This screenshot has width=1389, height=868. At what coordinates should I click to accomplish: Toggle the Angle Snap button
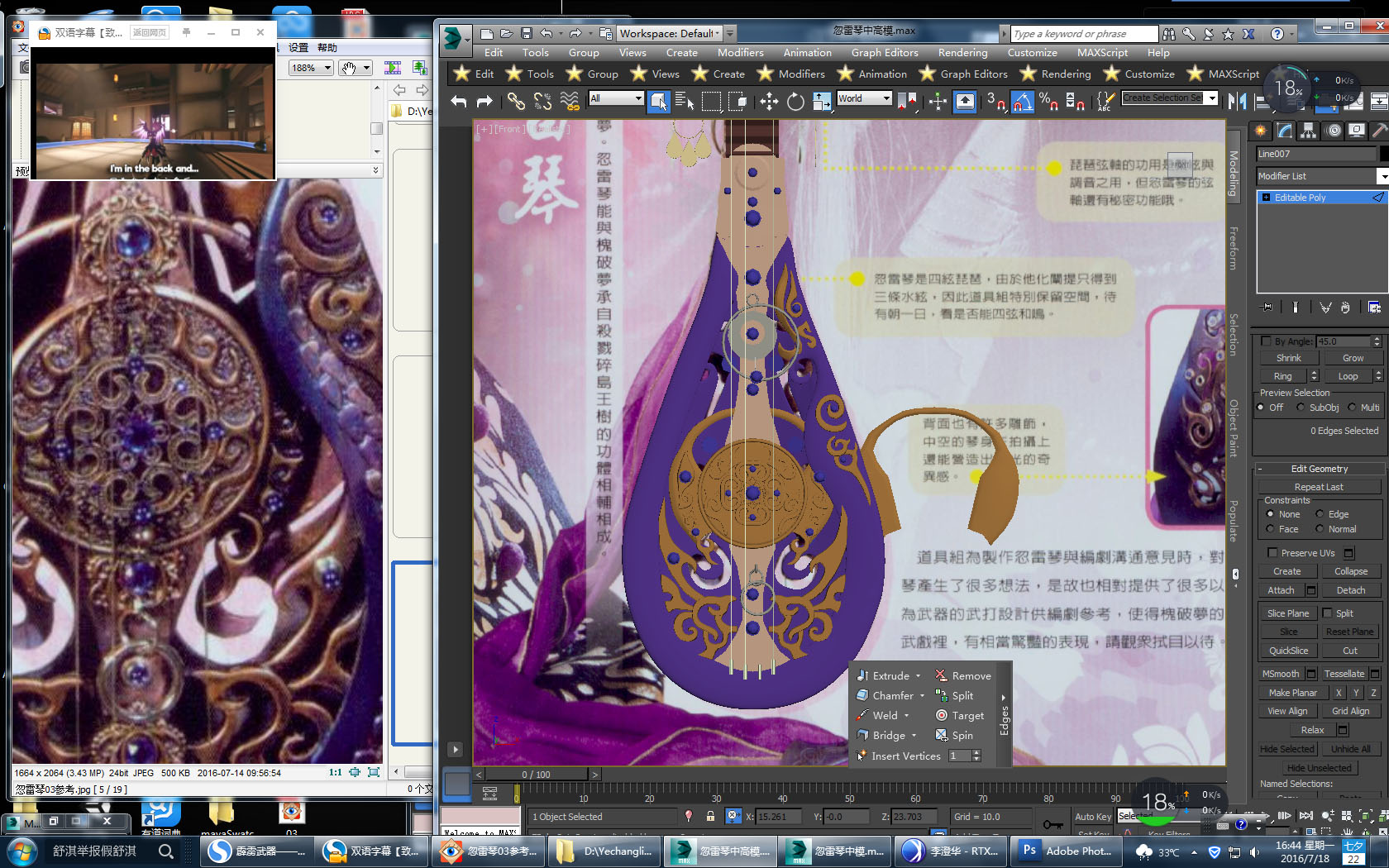click(1023, 101)
